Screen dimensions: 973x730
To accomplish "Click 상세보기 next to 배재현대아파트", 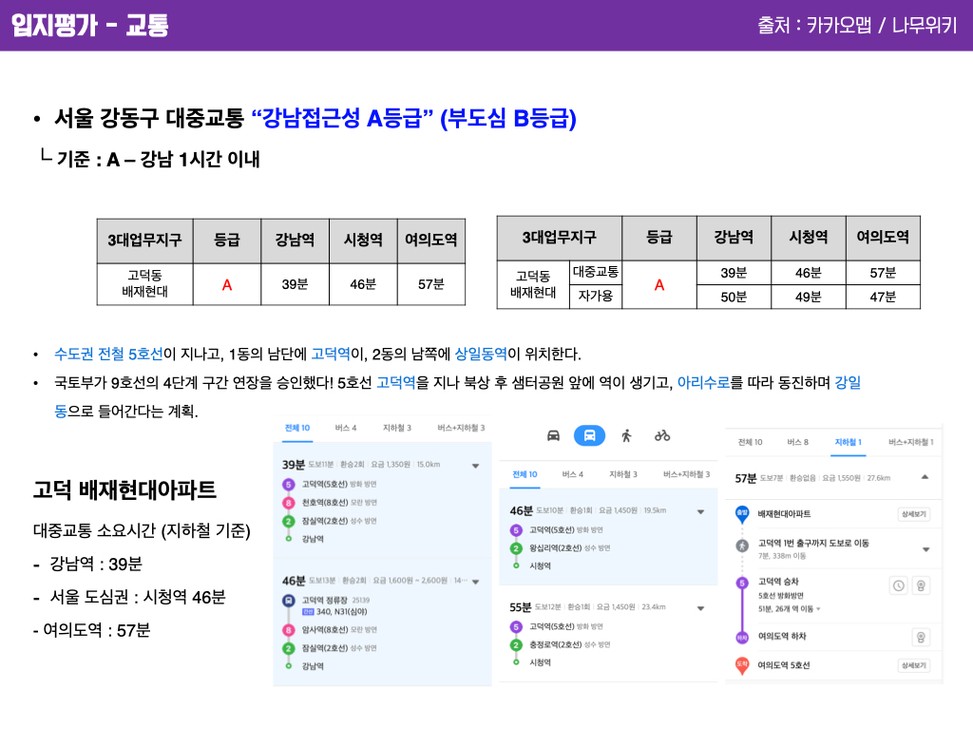I will click(x=913, y=514).
